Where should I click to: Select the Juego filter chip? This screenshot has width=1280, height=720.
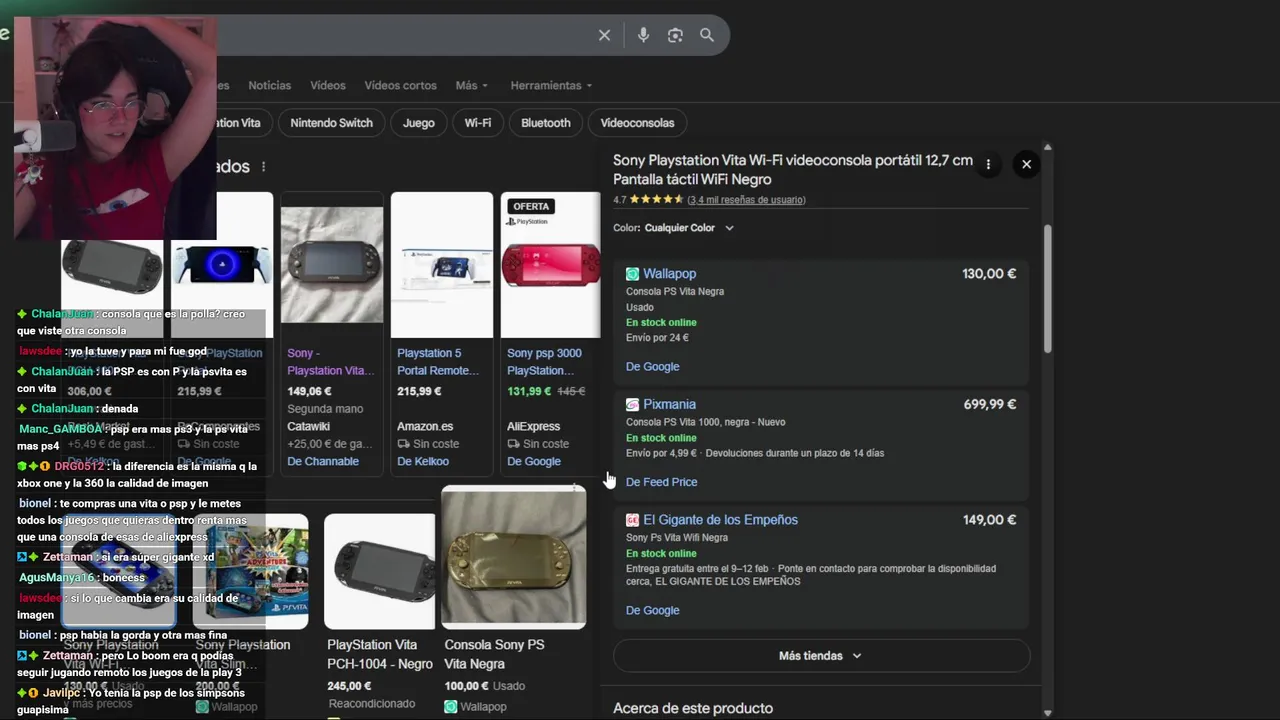(x=419, y=123)
